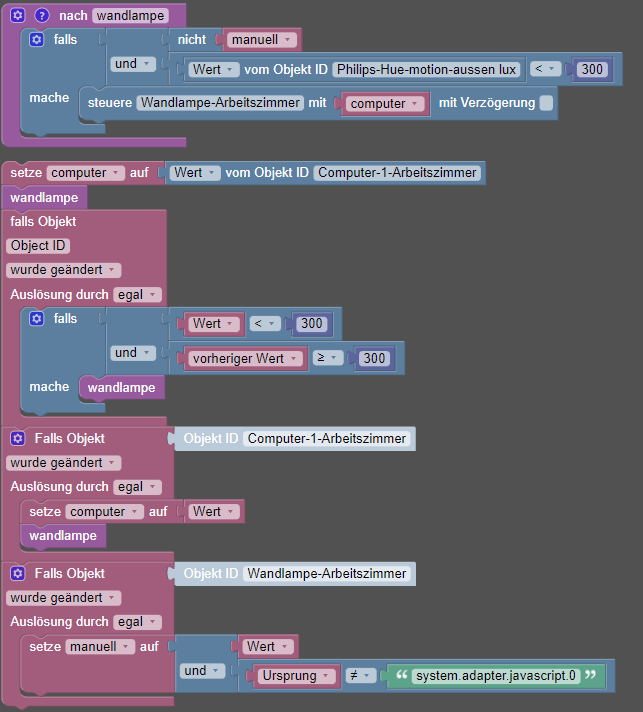Screen dimensions: 643x712
Task: Select object ID Philips-Hue-motion-aussen lux field
Action: (426, 69)
